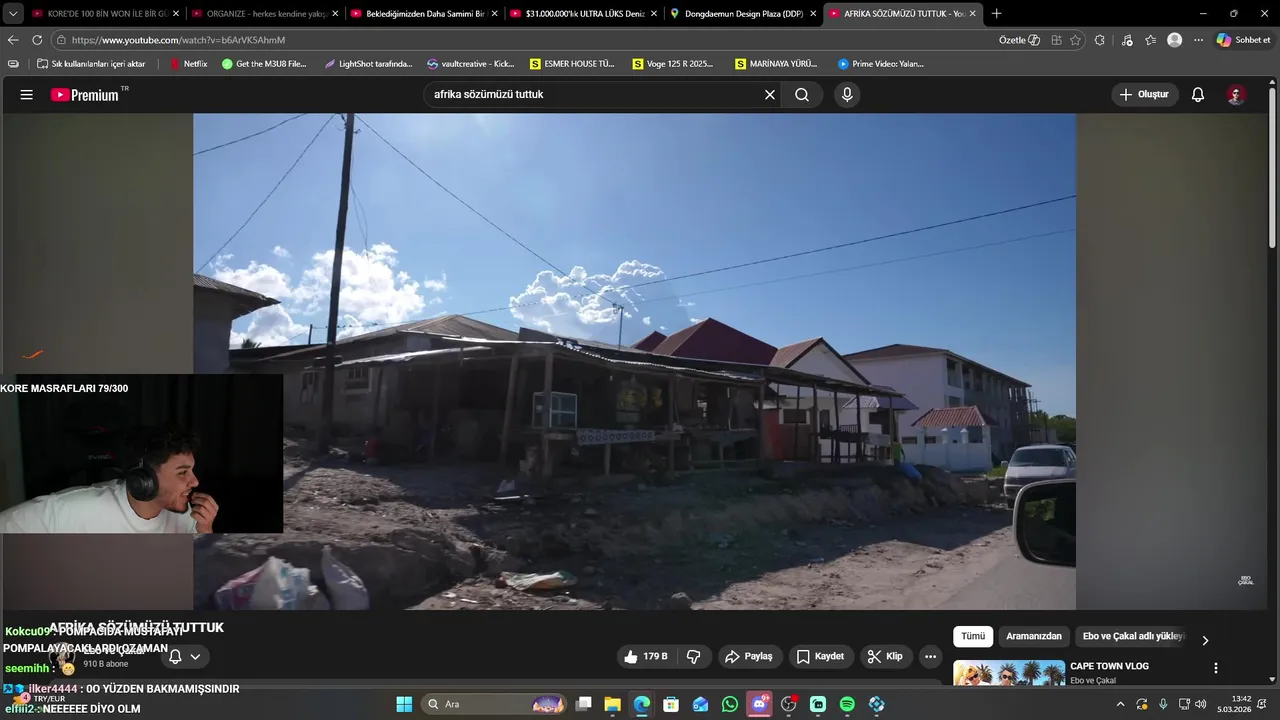Switch to the $31.000.000'lık ULTRA LÜKS tab
This screenshot has width=1280, height=720.
(584, 14)
